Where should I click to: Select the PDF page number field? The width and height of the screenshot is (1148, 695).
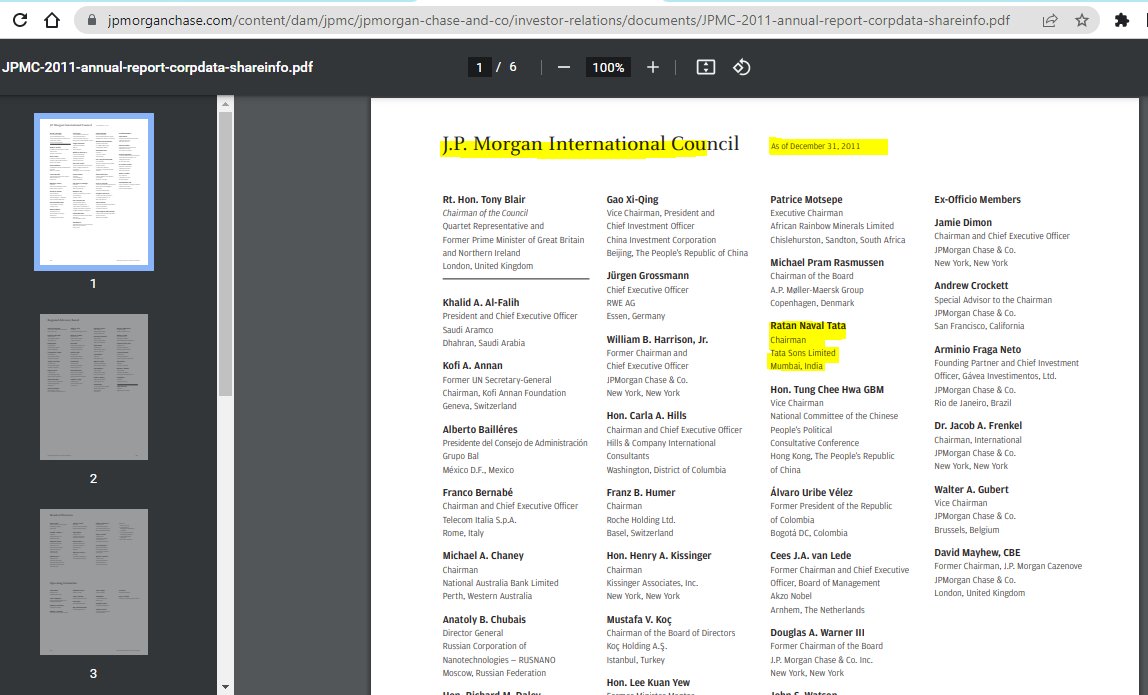[480, 67]
